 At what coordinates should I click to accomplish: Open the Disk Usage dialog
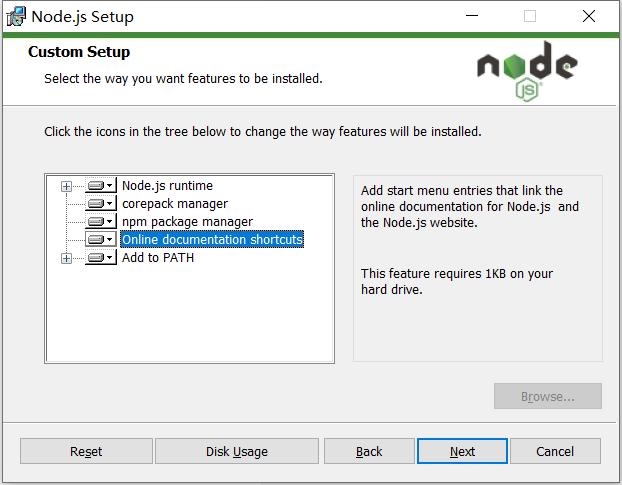[237, 451]
